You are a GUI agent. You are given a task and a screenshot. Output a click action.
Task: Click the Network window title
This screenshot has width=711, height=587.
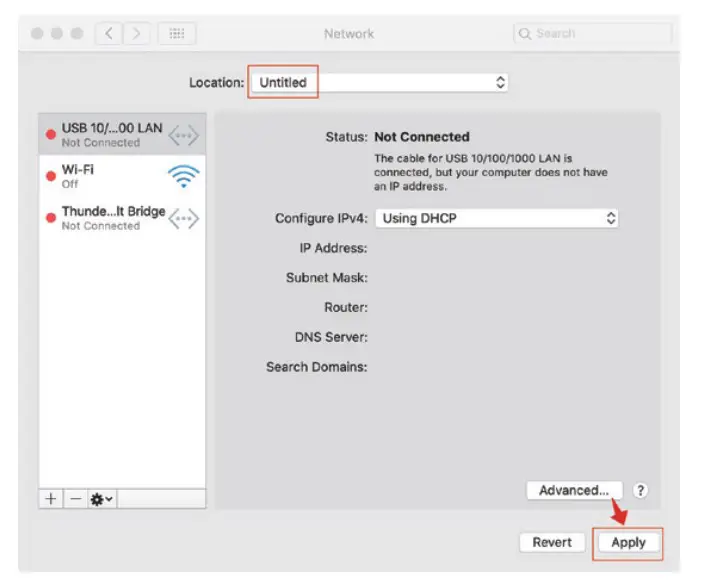click(x=349, y=34)
